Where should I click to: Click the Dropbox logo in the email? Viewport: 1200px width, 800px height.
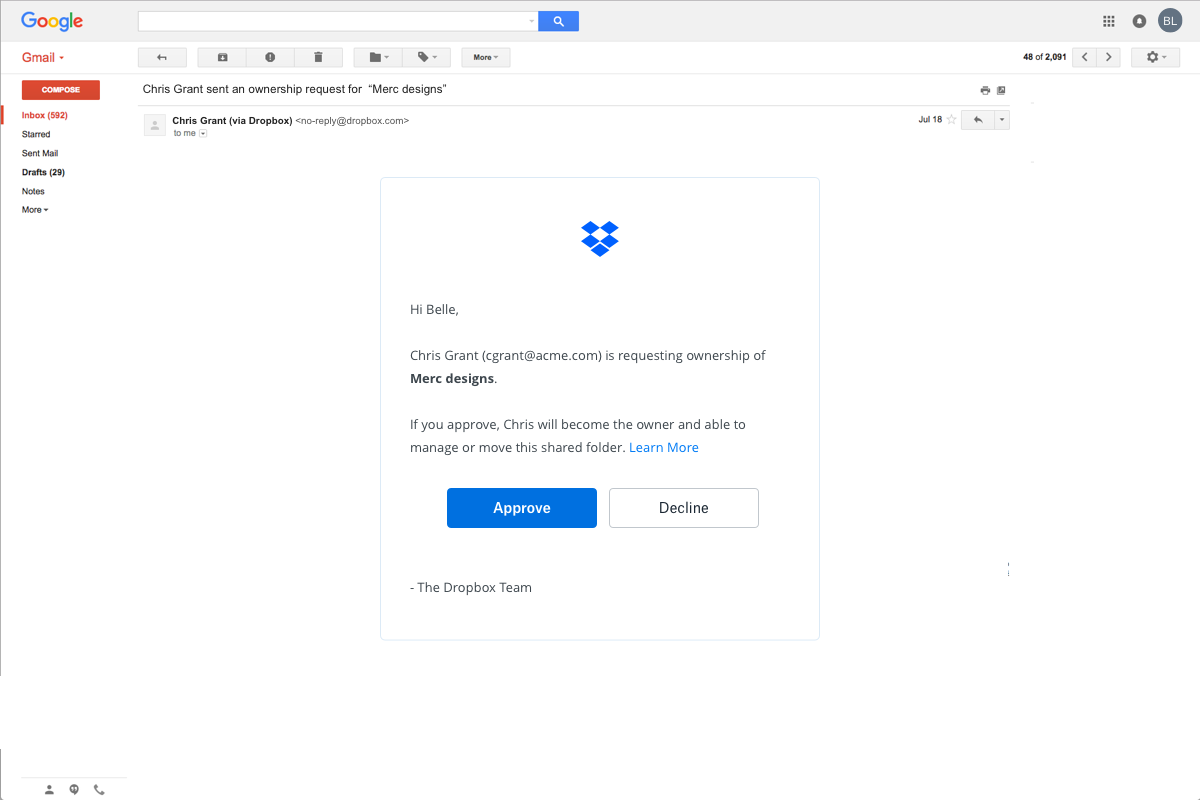point(600,239)
